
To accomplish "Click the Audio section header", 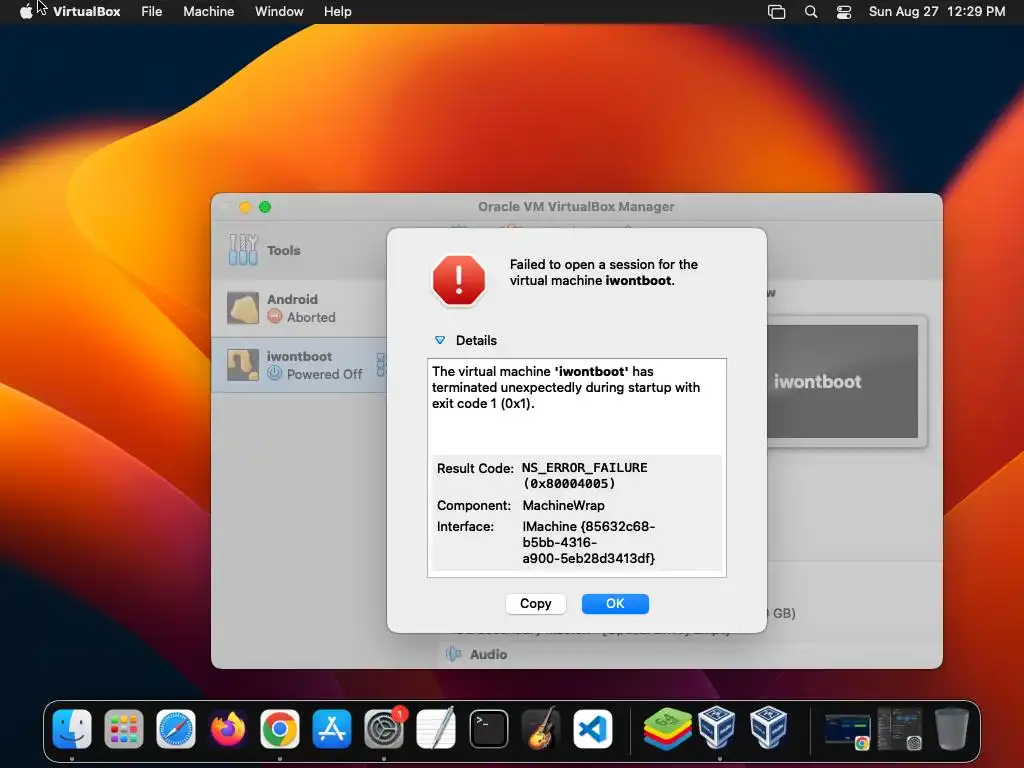I will (x=488, y=654).
